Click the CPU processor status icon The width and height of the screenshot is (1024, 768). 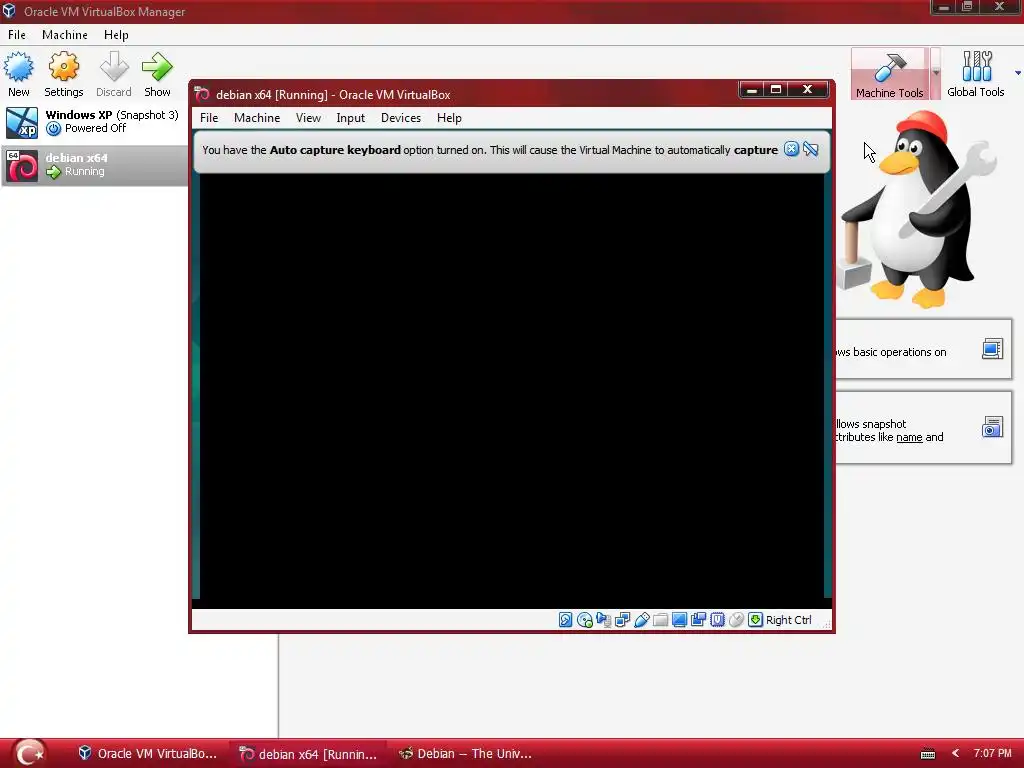[x=717, y=620]
